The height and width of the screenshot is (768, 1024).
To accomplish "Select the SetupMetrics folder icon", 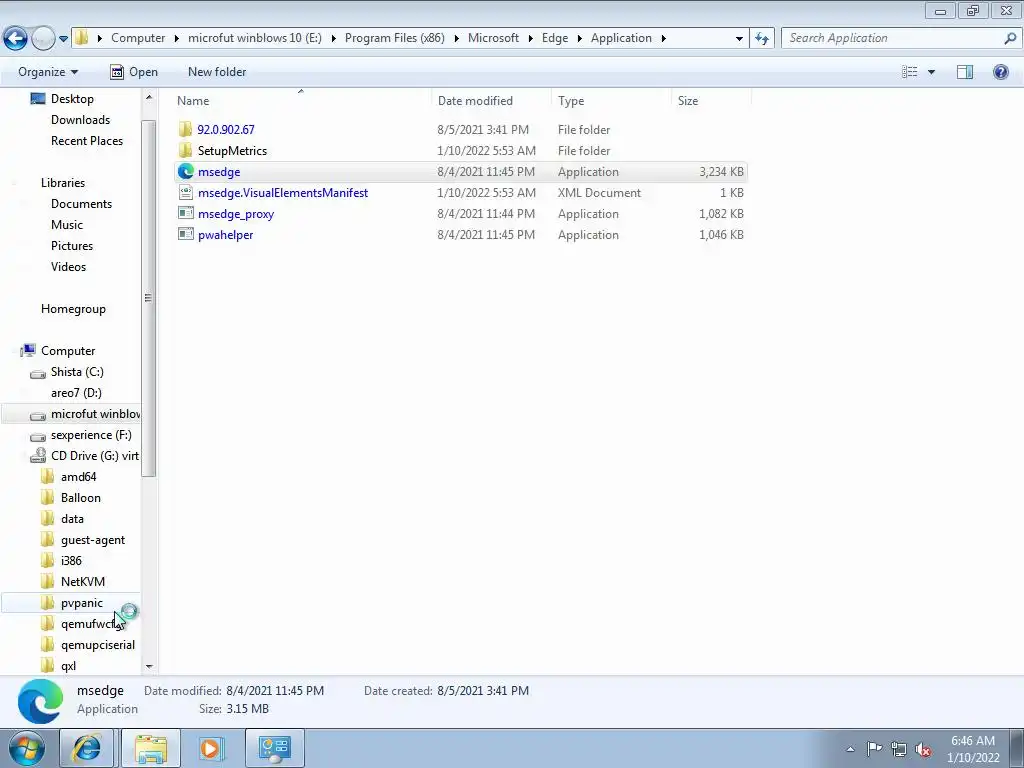I will pyautogui.click(x=185, y=150).
